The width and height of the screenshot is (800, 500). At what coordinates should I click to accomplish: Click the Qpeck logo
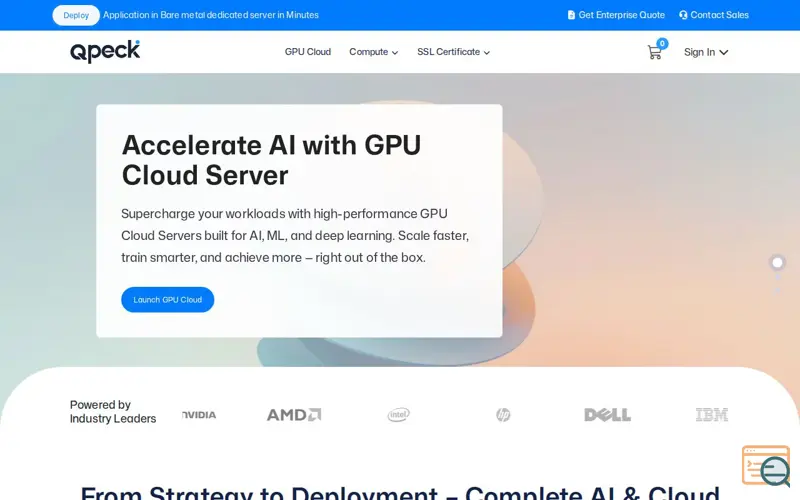[105, 51]
